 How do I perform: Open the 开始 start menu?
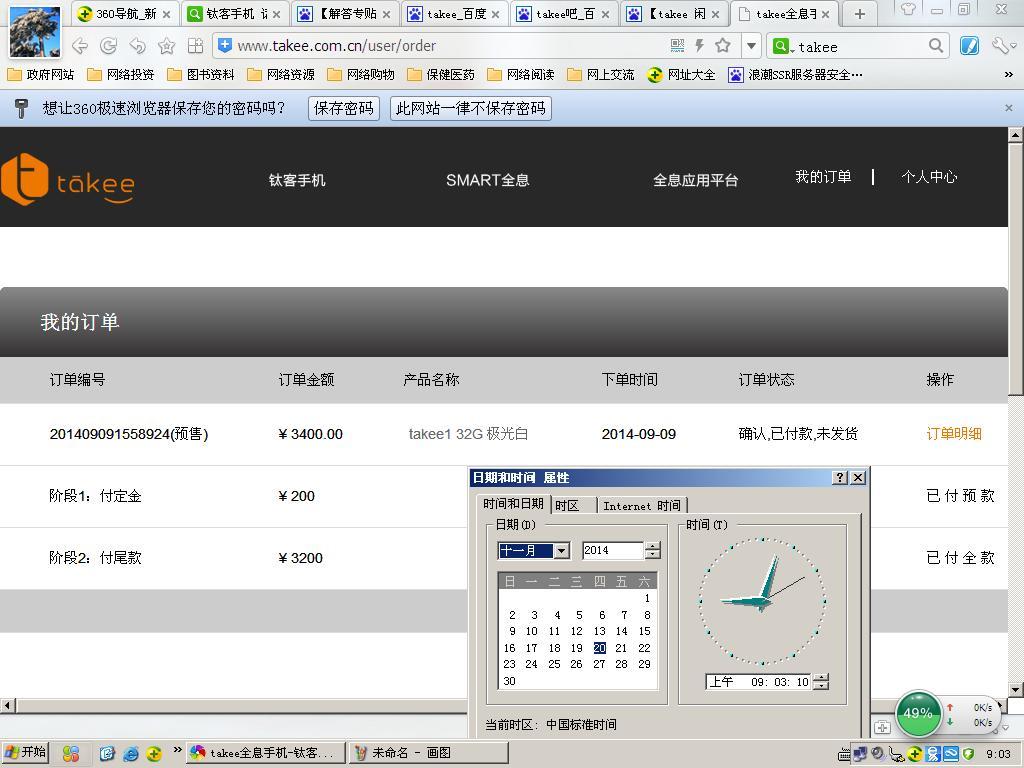coord(25,753)
